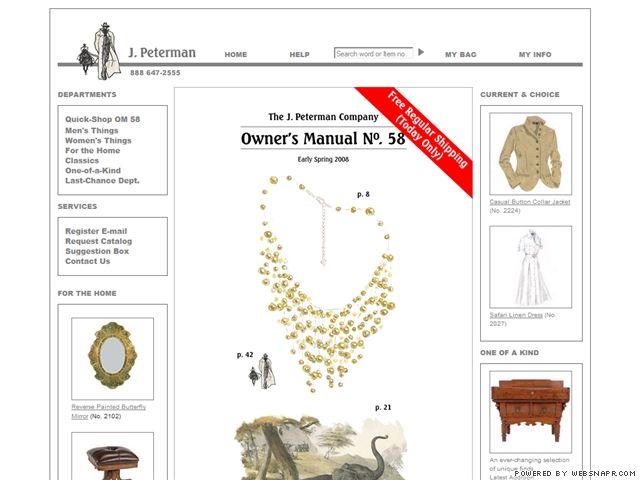Click the leather stool thumbnail

point(113,456)
